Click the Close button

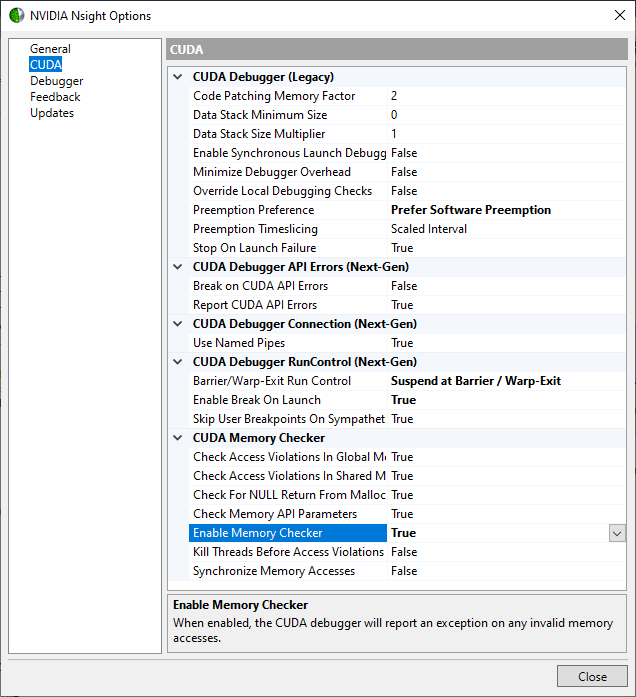pyautogui.click(x=592, y=676)
